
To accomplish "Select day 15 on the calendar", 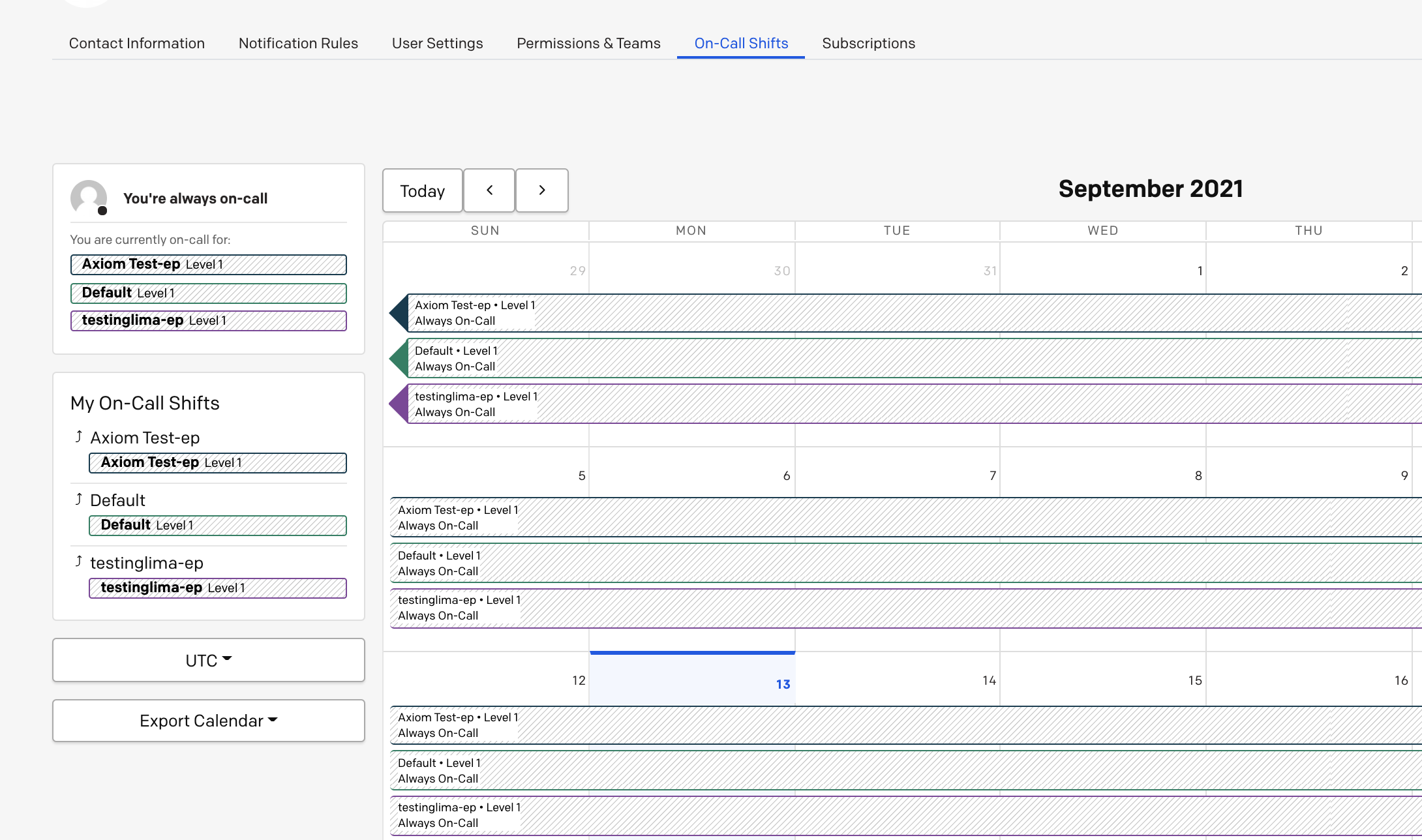I will click(x=1195, y=680).
